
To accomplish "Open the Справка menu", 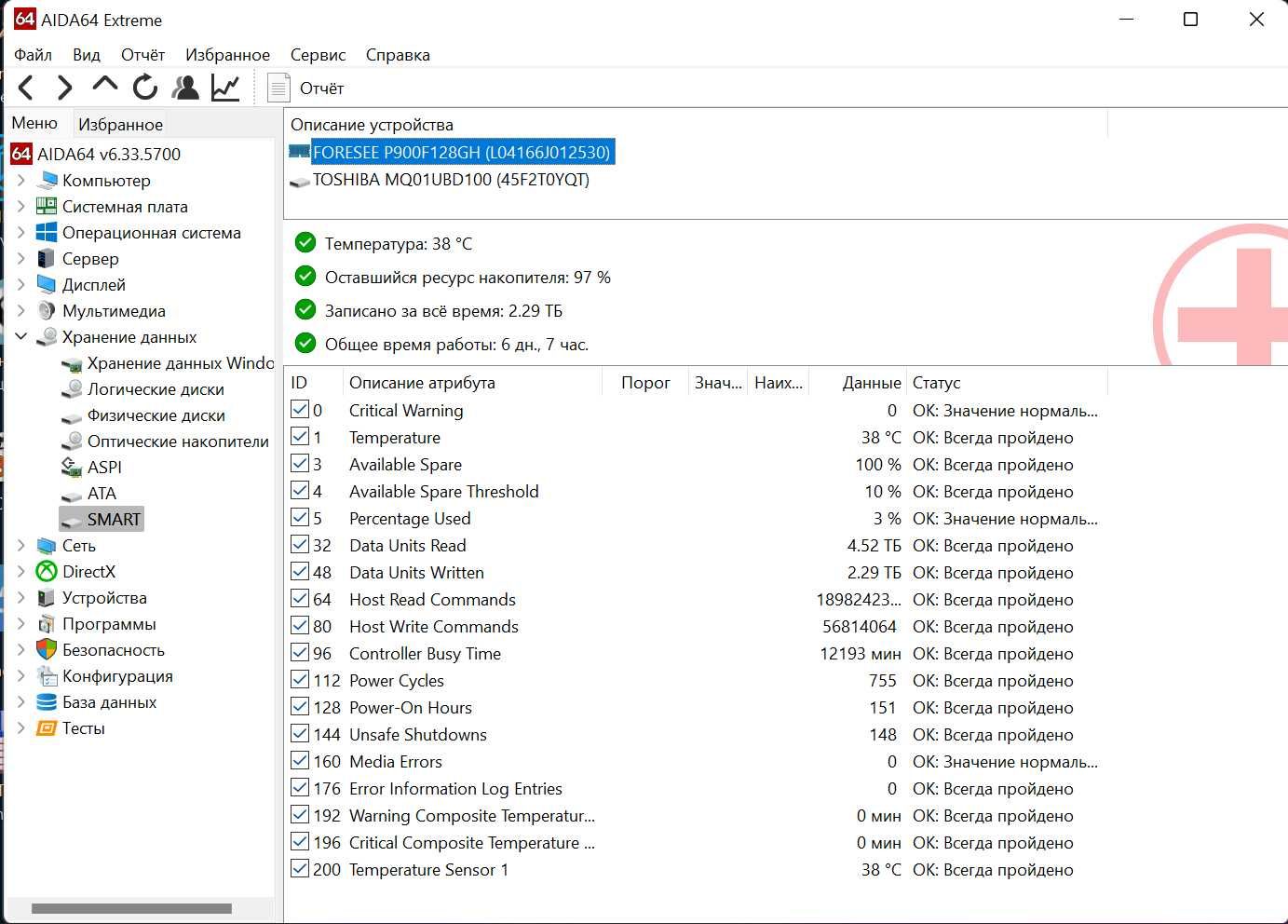I will click(x=398, y=55).
